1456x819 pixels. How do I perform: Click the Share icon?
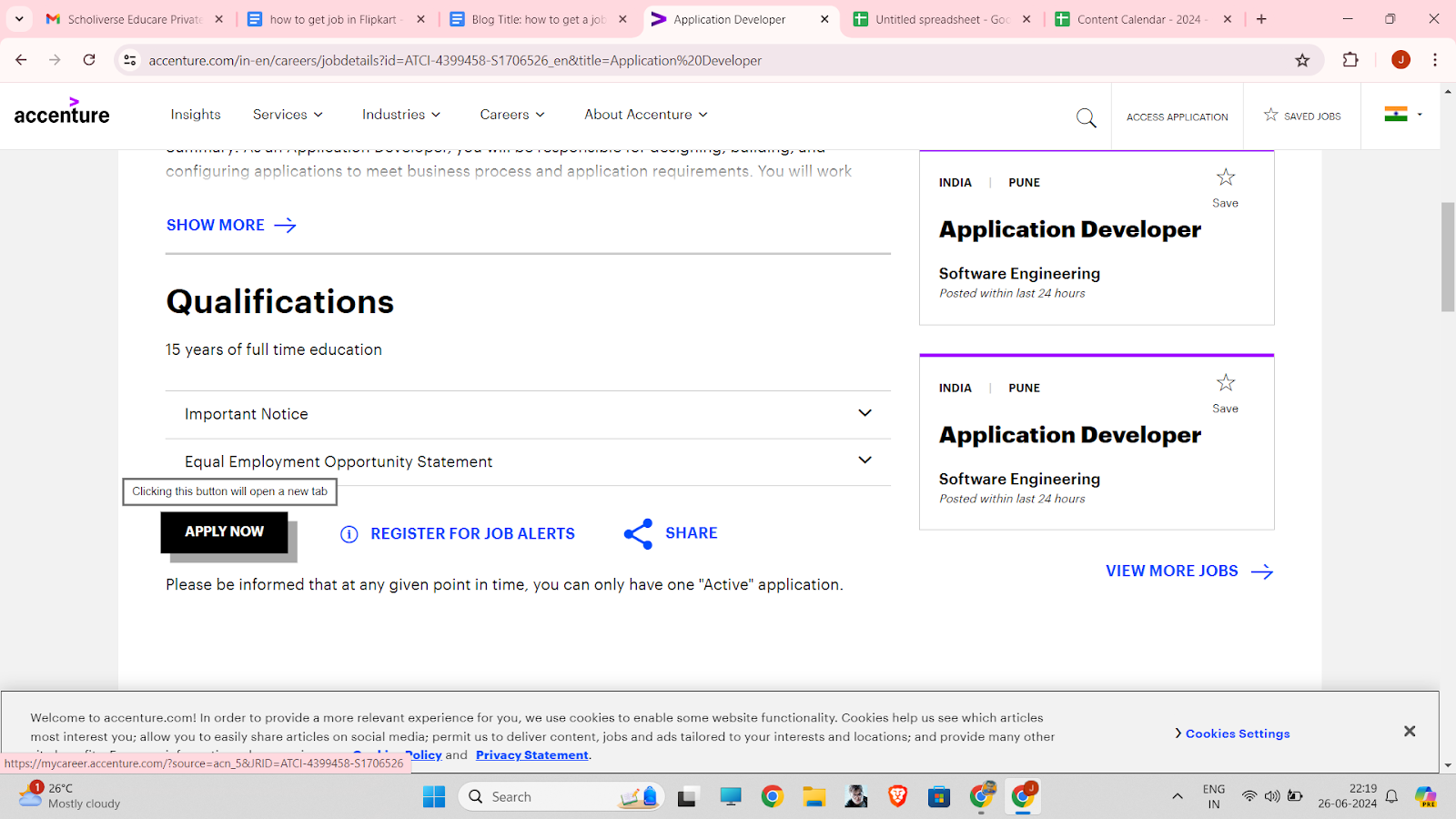coord(638,534)
